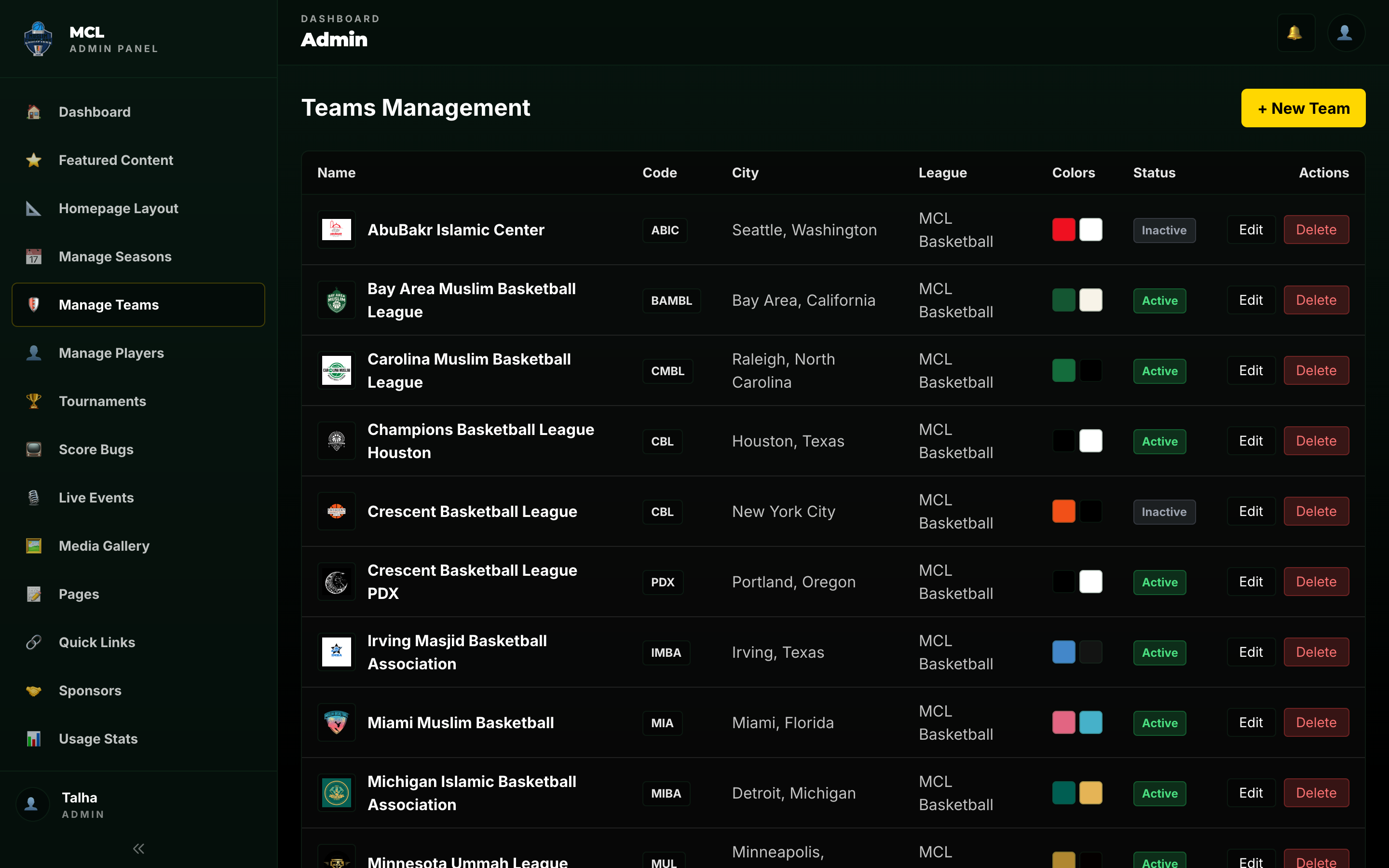Viewport: 1389px width, 868px height.
Task: Open Media Gallery picture icon
Action: 33,546
